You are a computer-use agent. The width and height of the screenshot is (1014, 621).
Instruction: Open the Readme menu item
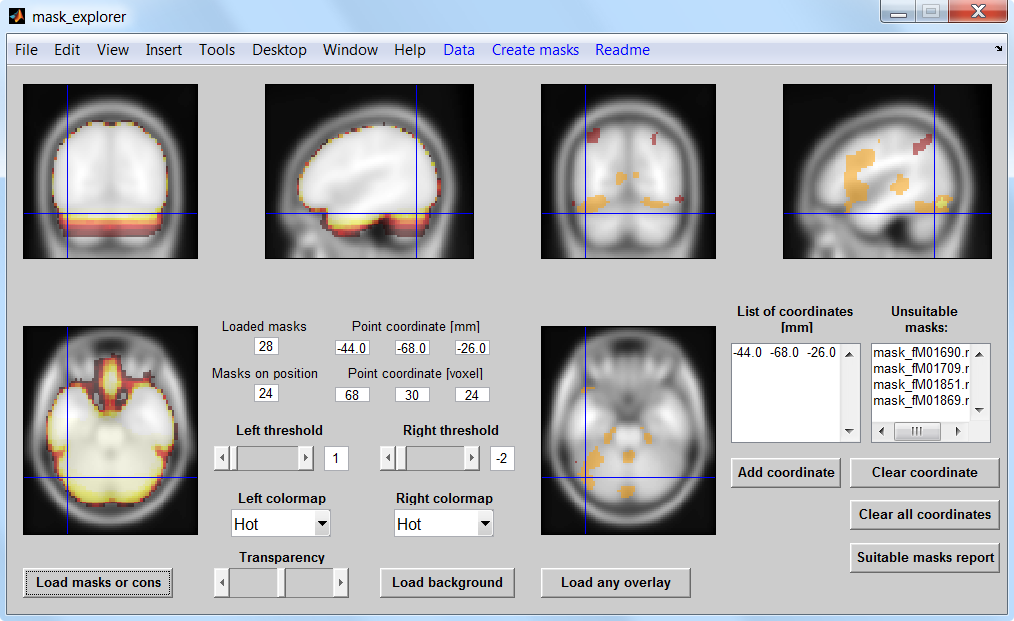pos(622,49)
